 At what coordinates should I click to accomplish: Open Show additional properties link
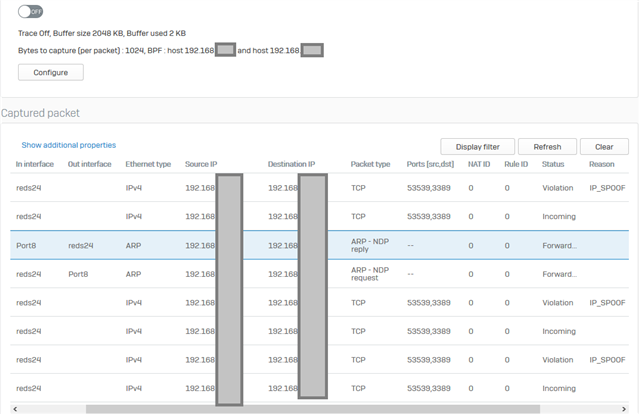pos(69,145)
